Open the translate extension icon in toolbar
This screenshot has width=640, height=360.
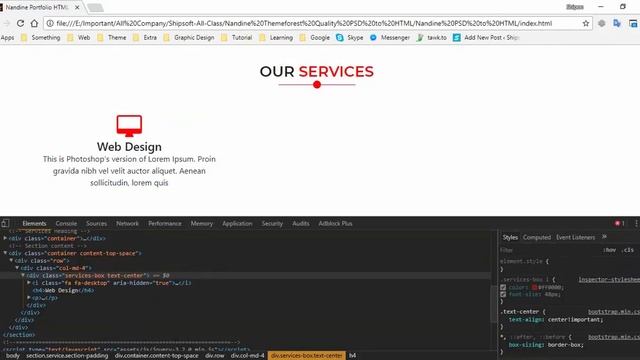tap(617, 23)
